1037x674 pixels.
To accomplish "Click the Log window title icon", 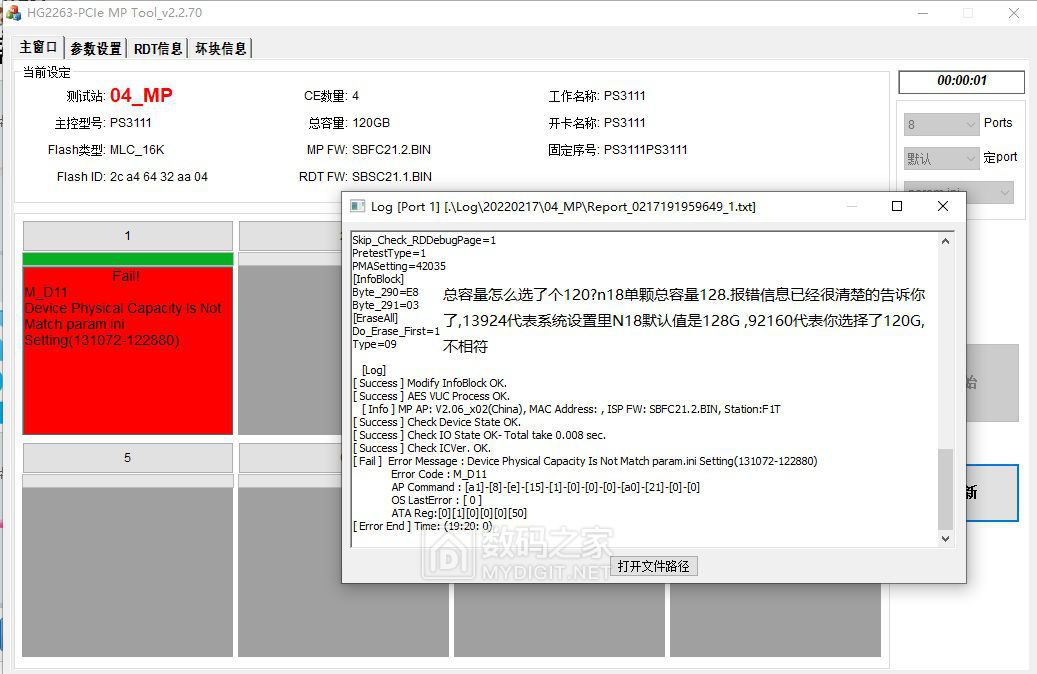I will click(x=358, y=206).
